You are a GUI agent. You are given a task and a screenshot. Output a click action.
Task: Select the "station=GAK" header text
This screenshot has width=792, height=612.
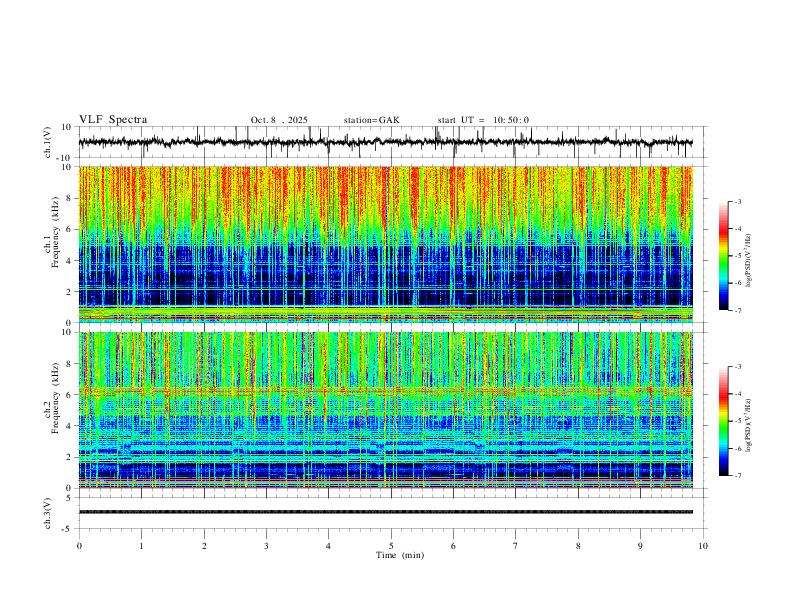(x=371, y=120)
